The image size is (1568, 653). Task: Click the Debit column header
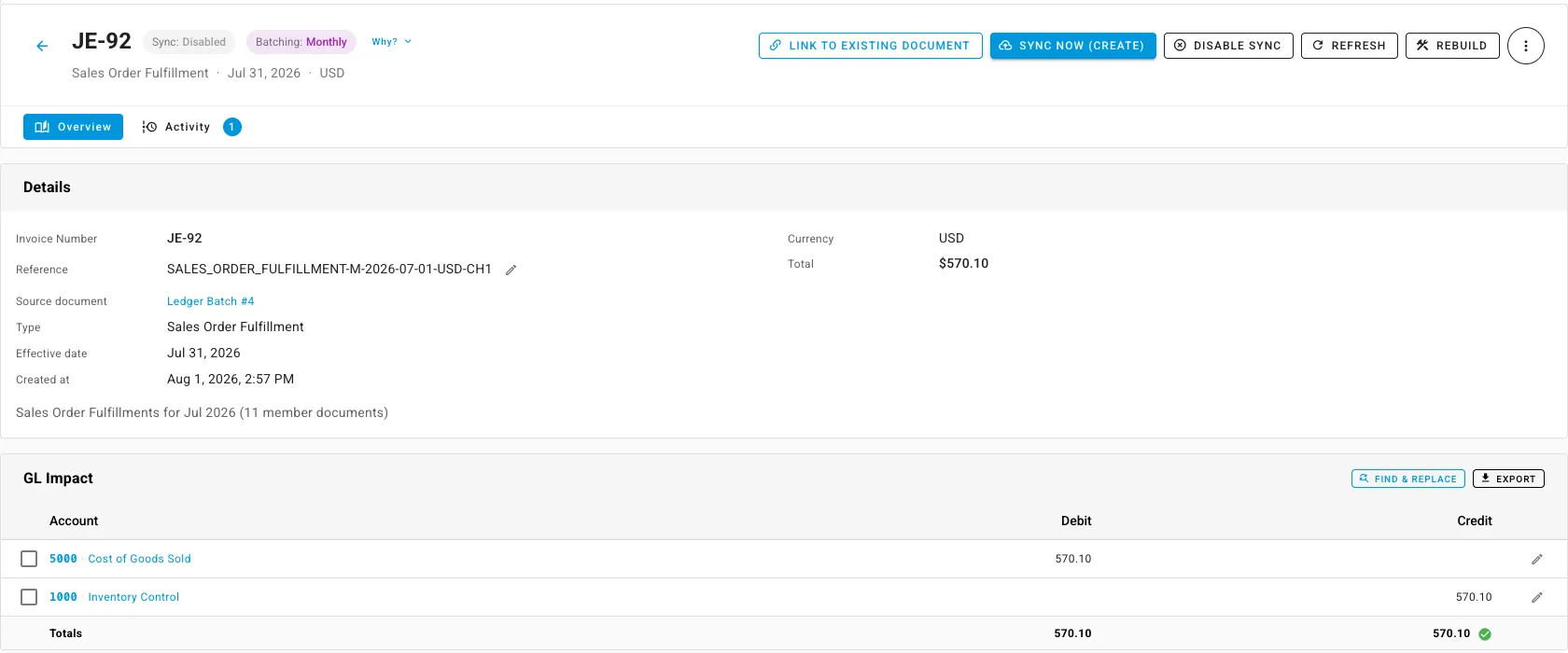tap(1076, 521)
